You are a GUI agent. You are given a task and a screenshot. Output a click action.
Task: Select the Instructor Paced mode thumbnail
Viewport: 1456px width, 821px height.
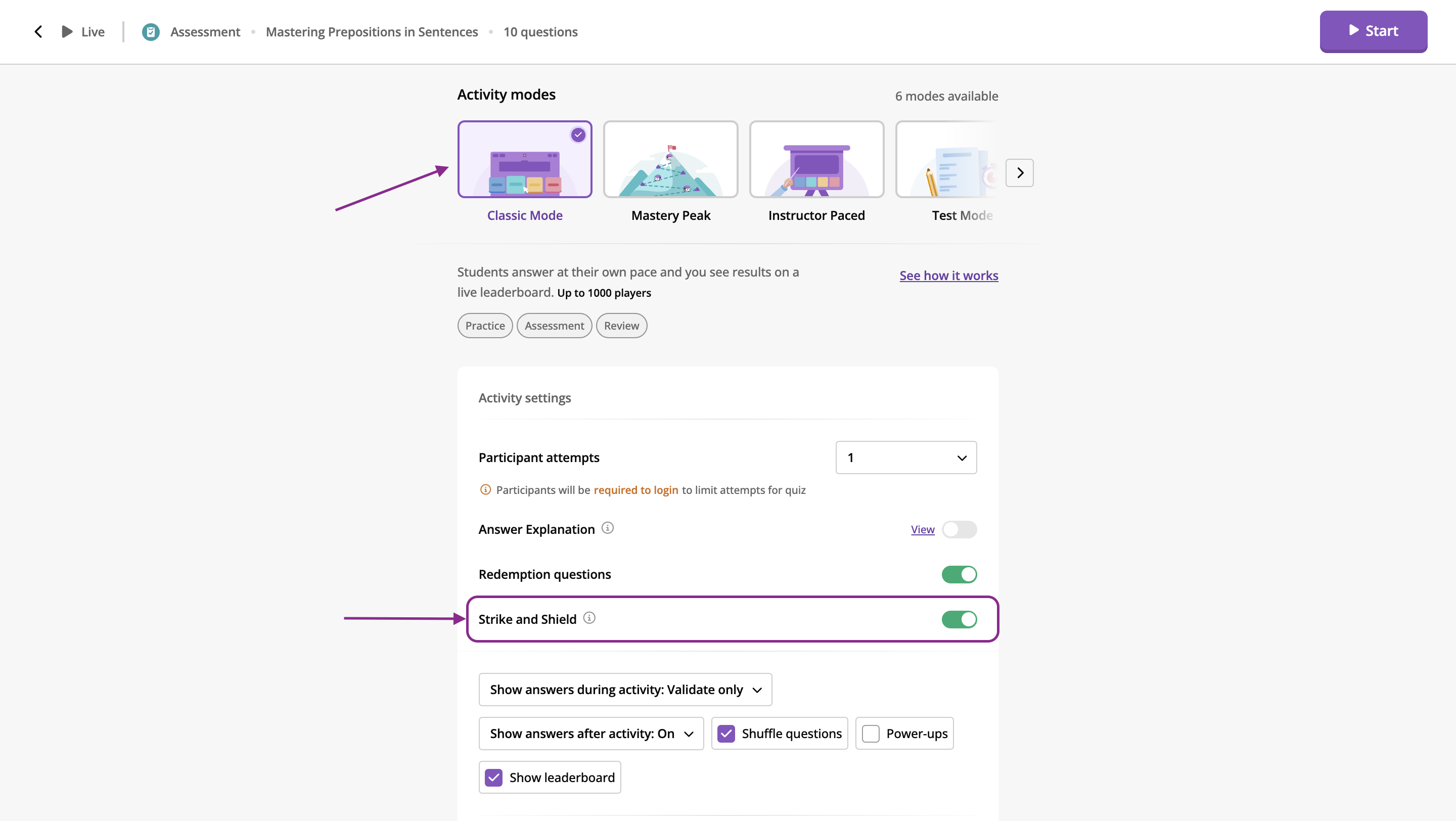click(x=816, y=159)
